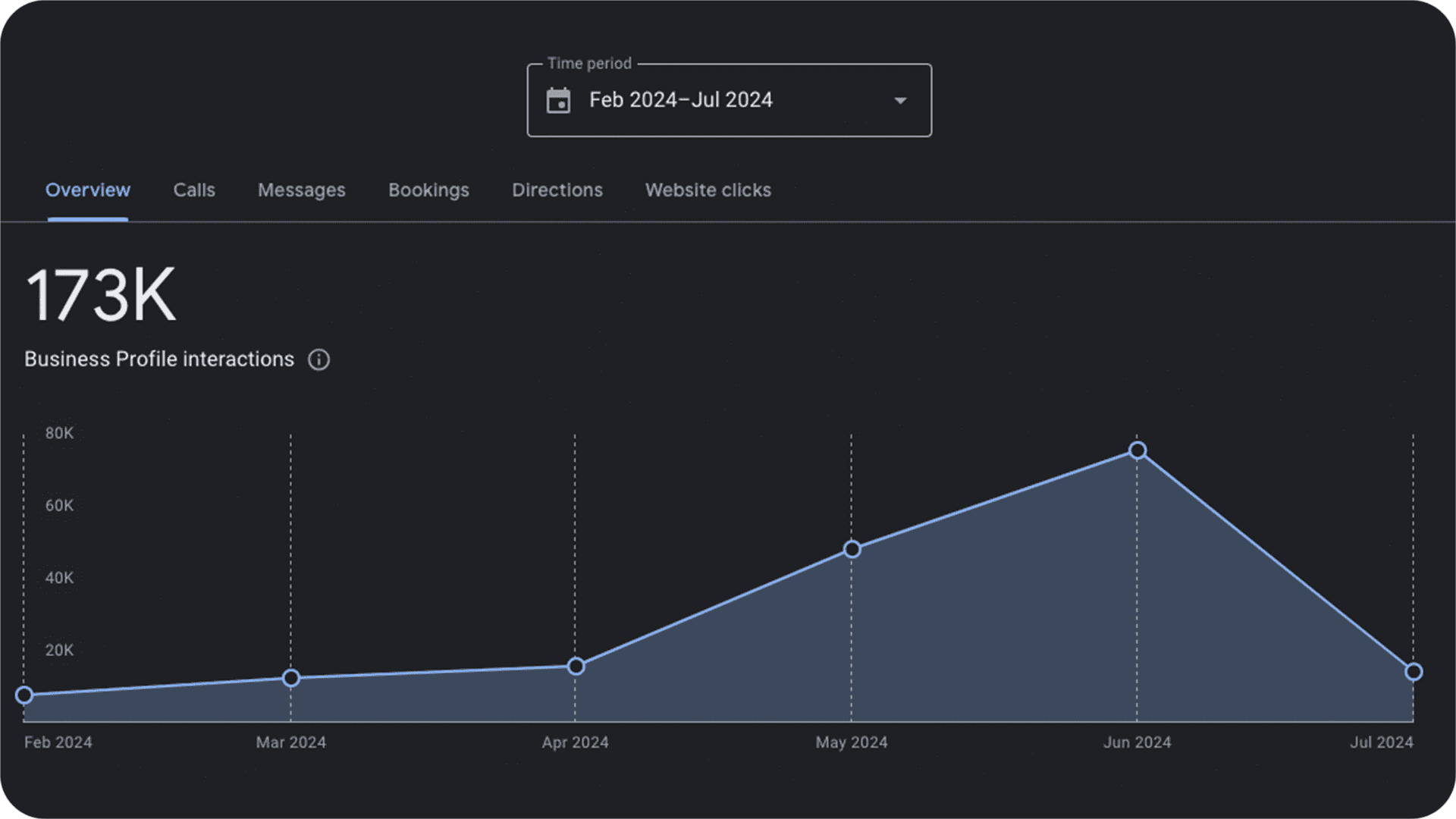Select the Messages tab
The image size is (1456, 819).
(301, 190)
